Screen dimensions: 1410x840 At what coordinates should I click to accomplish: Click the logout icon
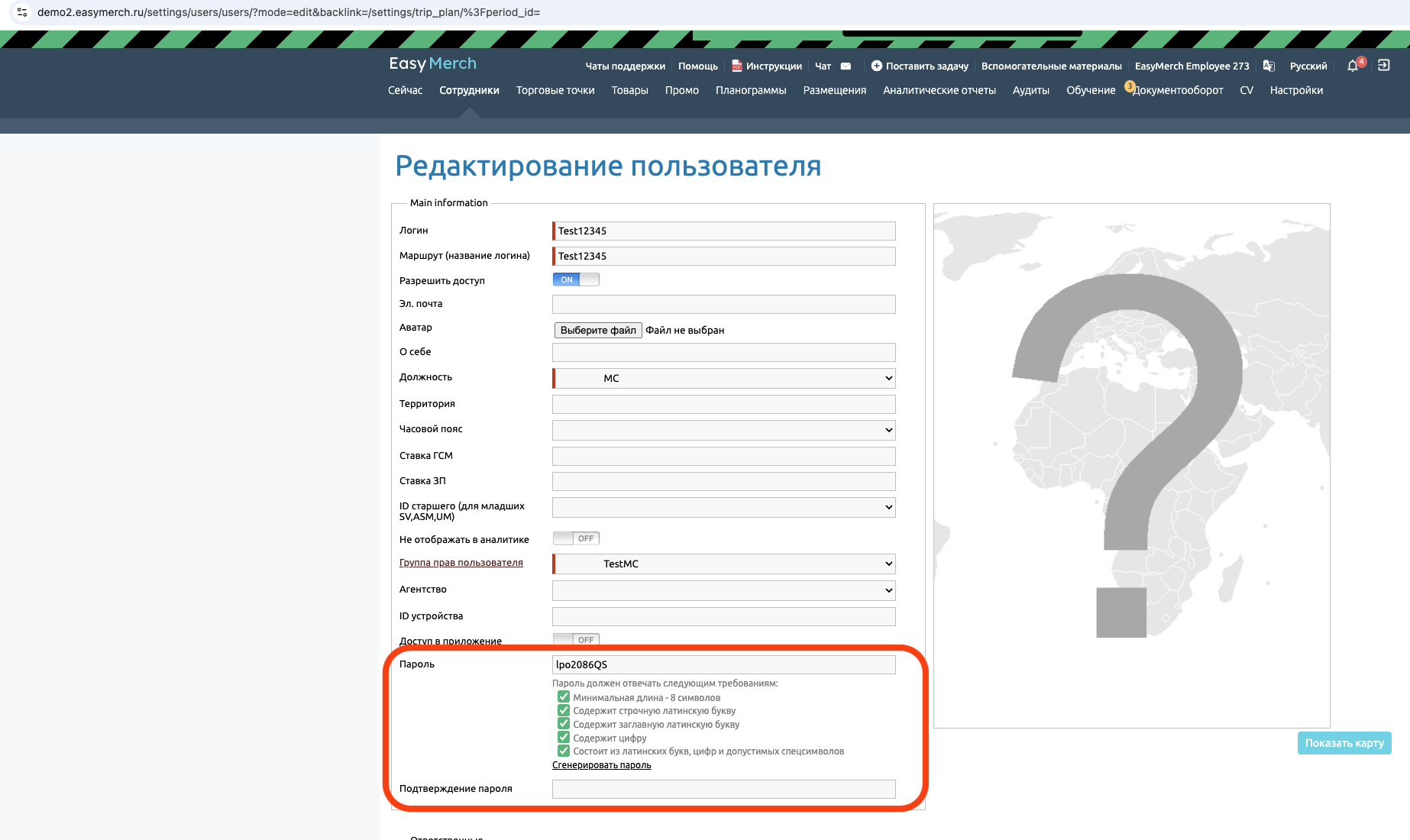1383,66
